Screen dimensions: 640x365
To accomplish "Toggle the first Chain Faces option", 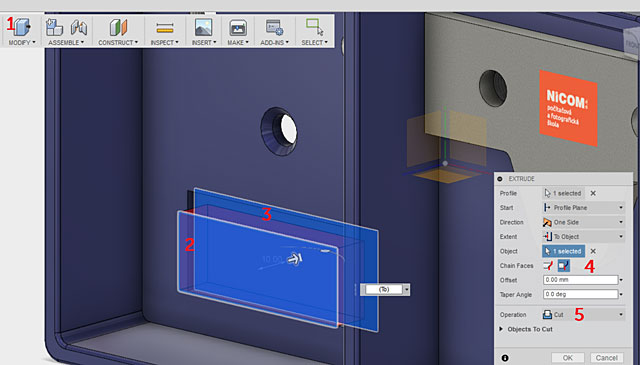I will tap(549, 266).
